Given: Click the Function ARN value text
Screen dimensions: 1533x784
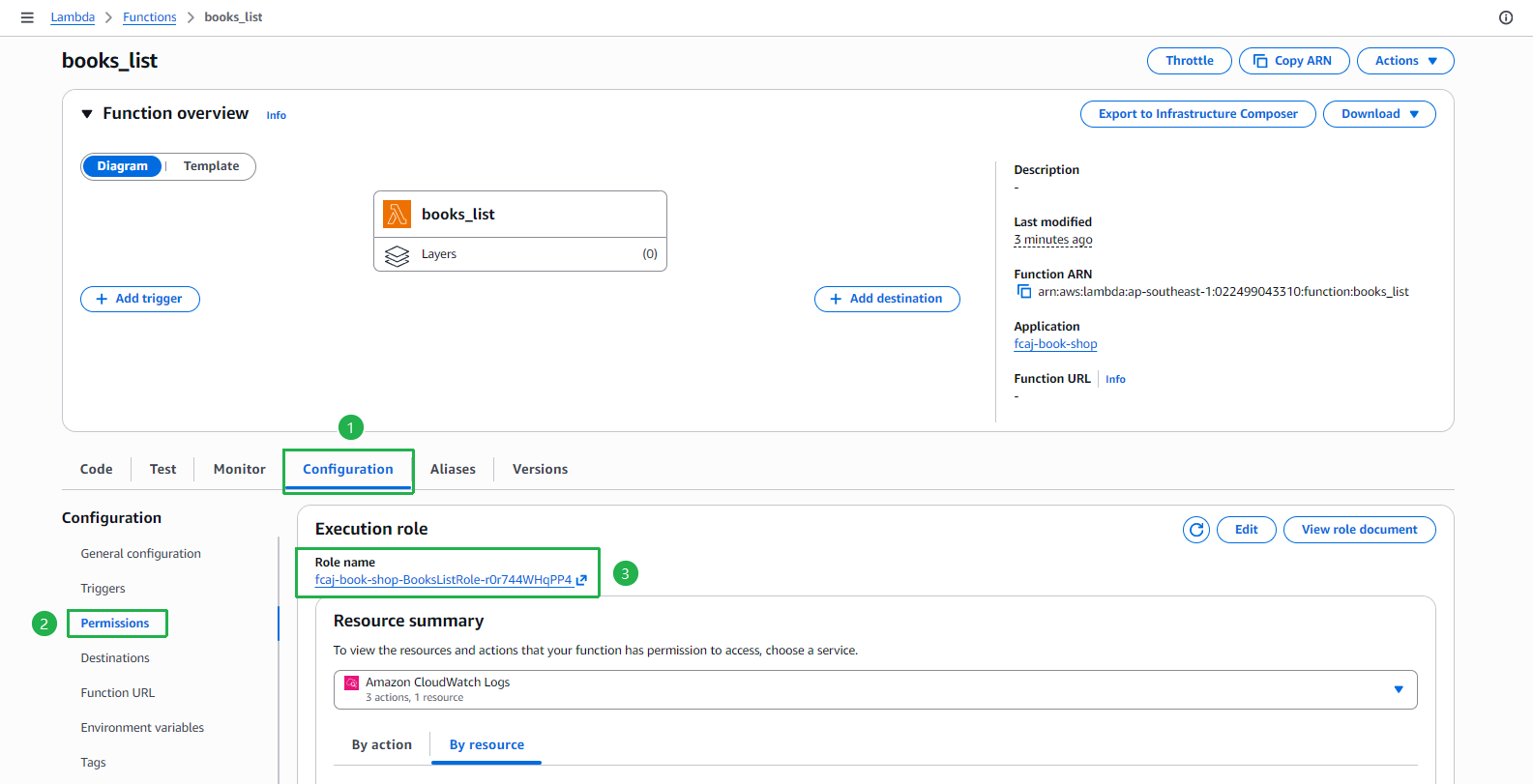Looking at the screenshot, I should 1223,292.
